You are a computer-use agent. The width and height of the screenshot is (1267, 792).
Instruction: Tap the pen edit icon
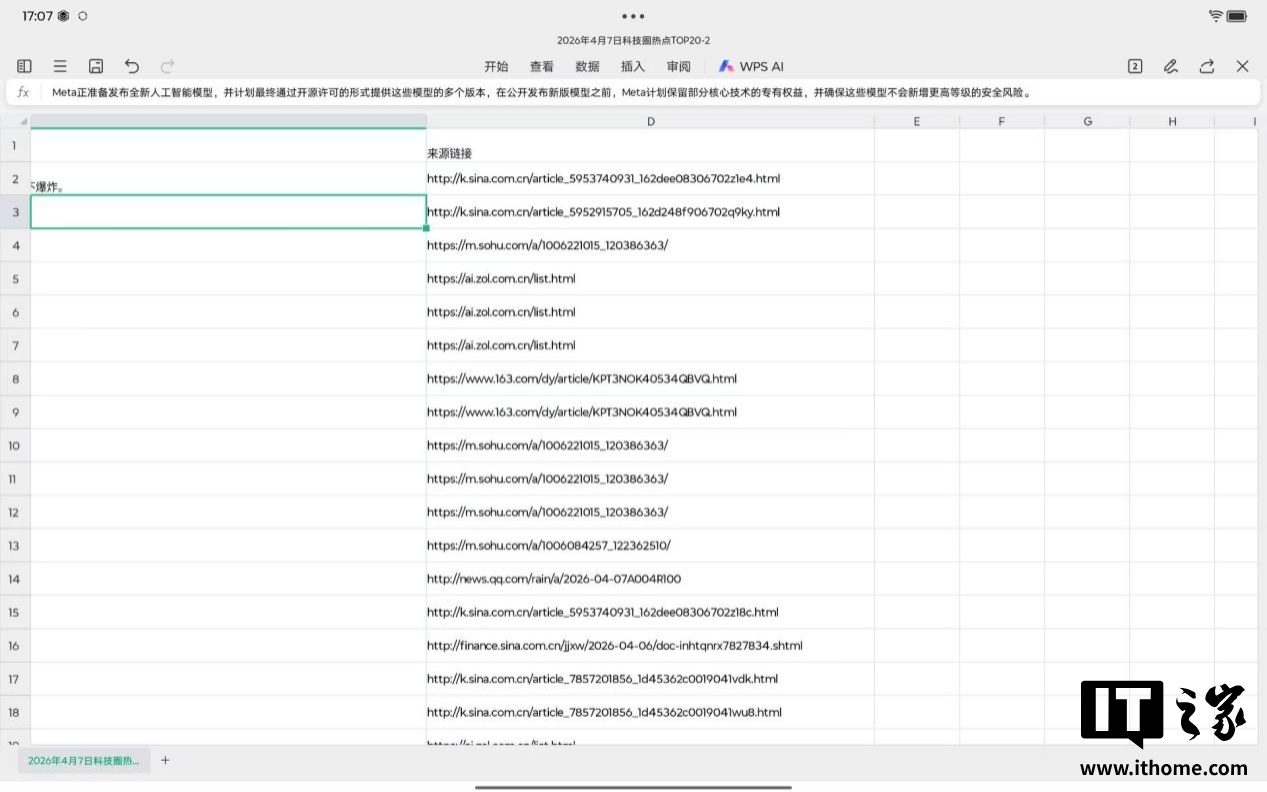point(1171,66)
